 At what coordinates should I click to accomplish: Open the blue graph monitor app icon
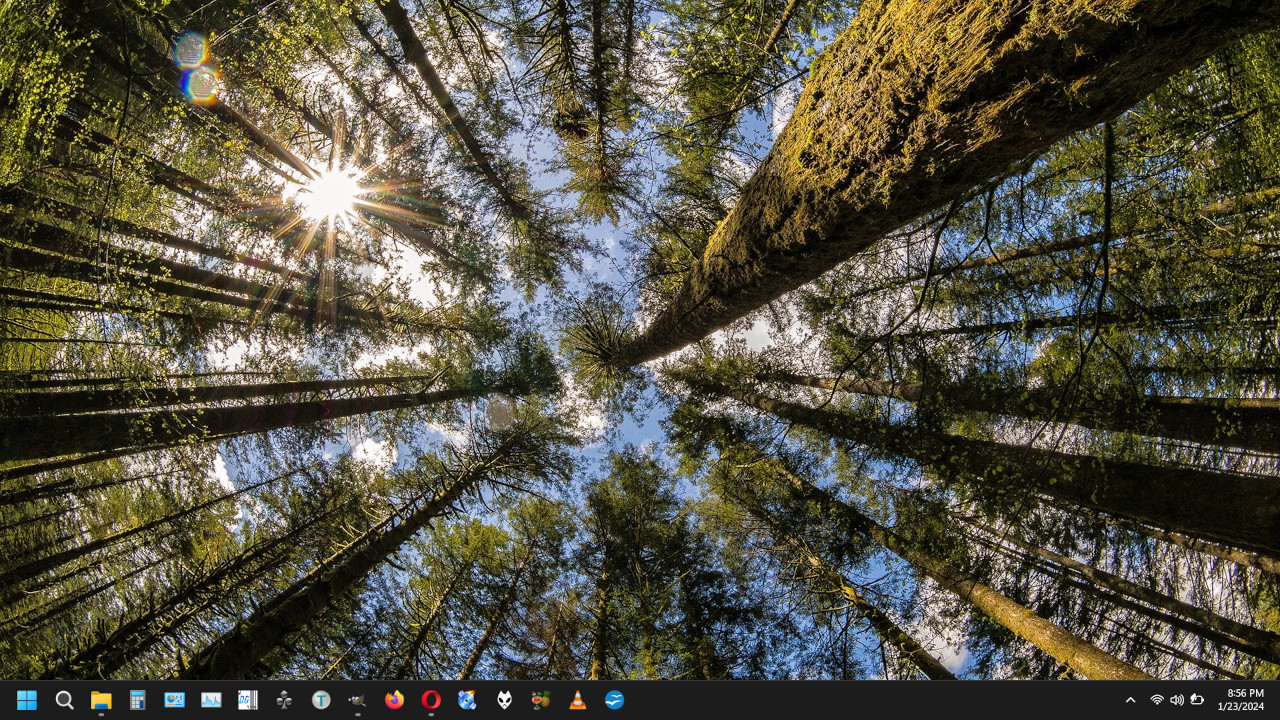pyautogui.click(x=211, y=700)
